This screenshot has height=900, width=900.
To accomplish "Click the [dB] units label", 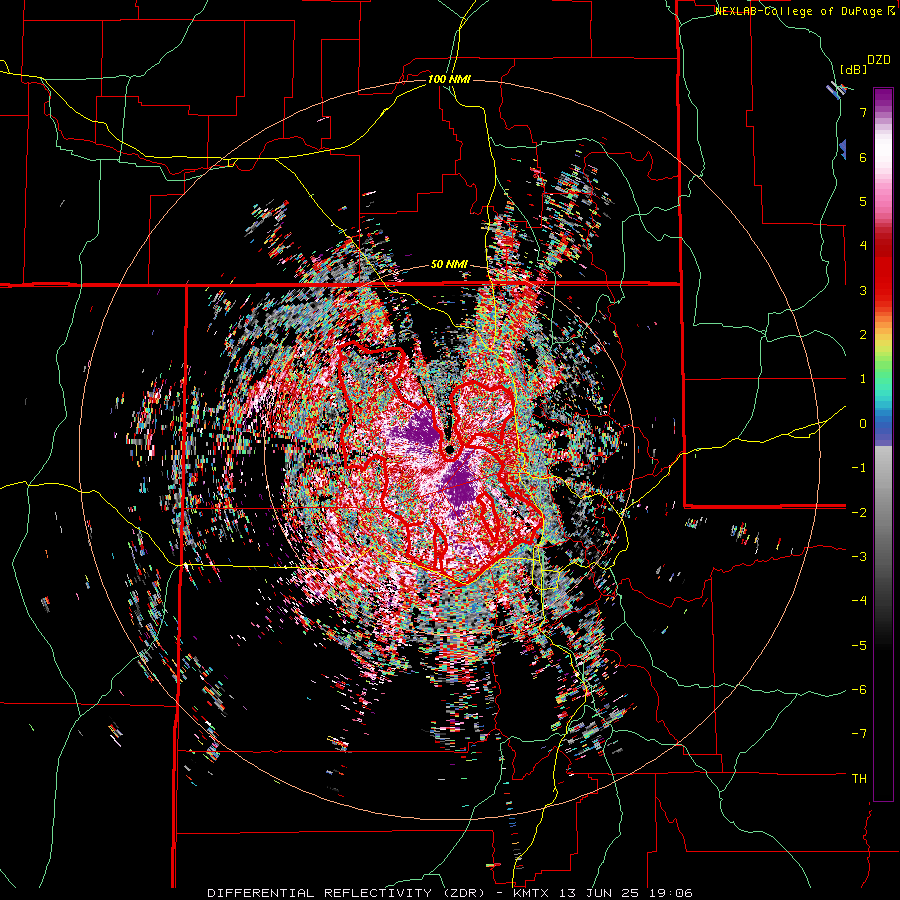I will (854, 69).
